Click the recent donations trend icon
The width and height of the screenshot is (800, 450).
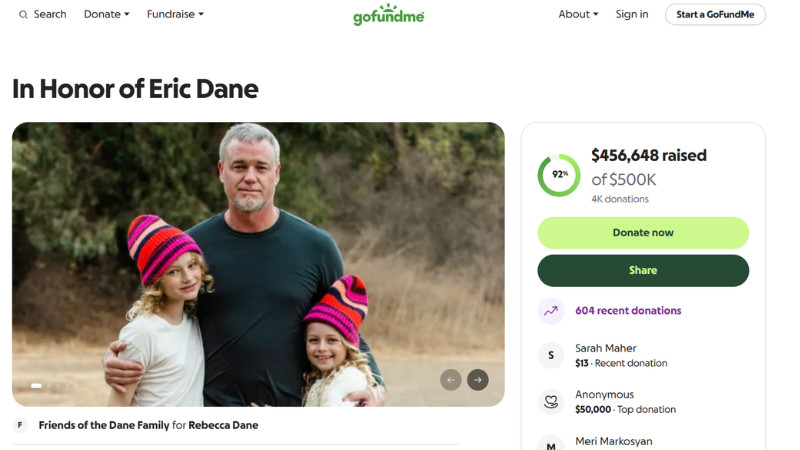551,311
